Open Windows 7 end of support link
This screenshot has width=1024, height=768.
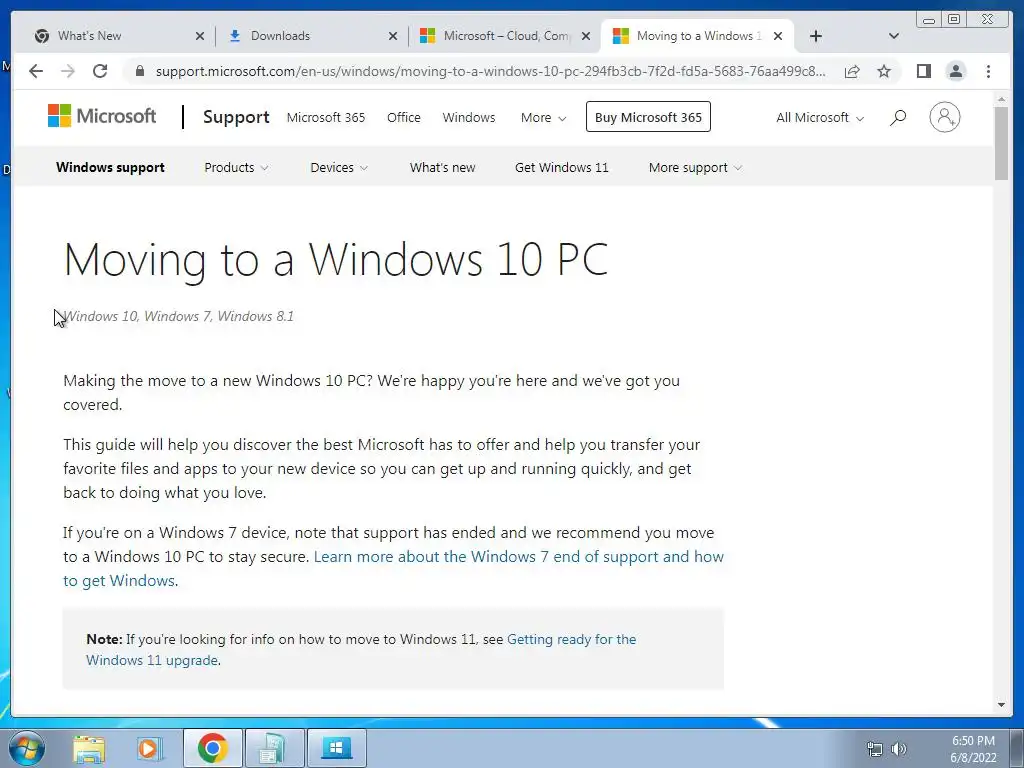tap(519, 556)
